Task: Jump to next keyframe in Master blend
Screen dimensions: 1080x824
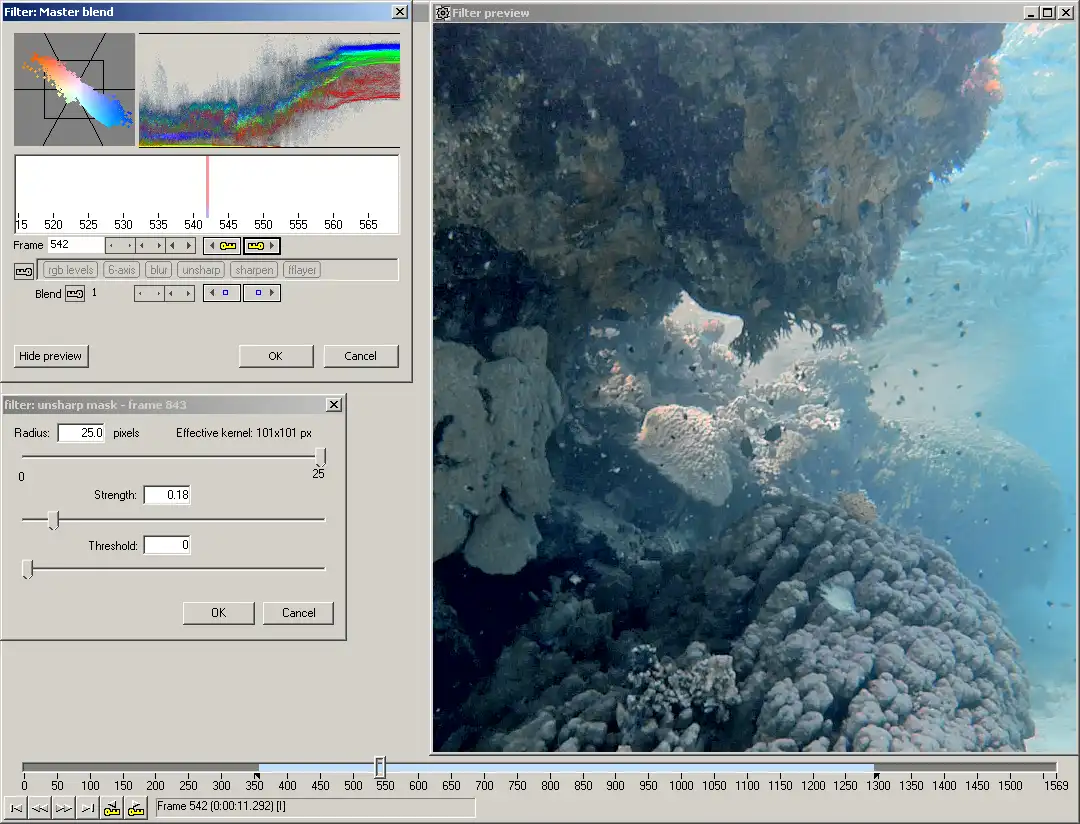Action: point(261,245)
